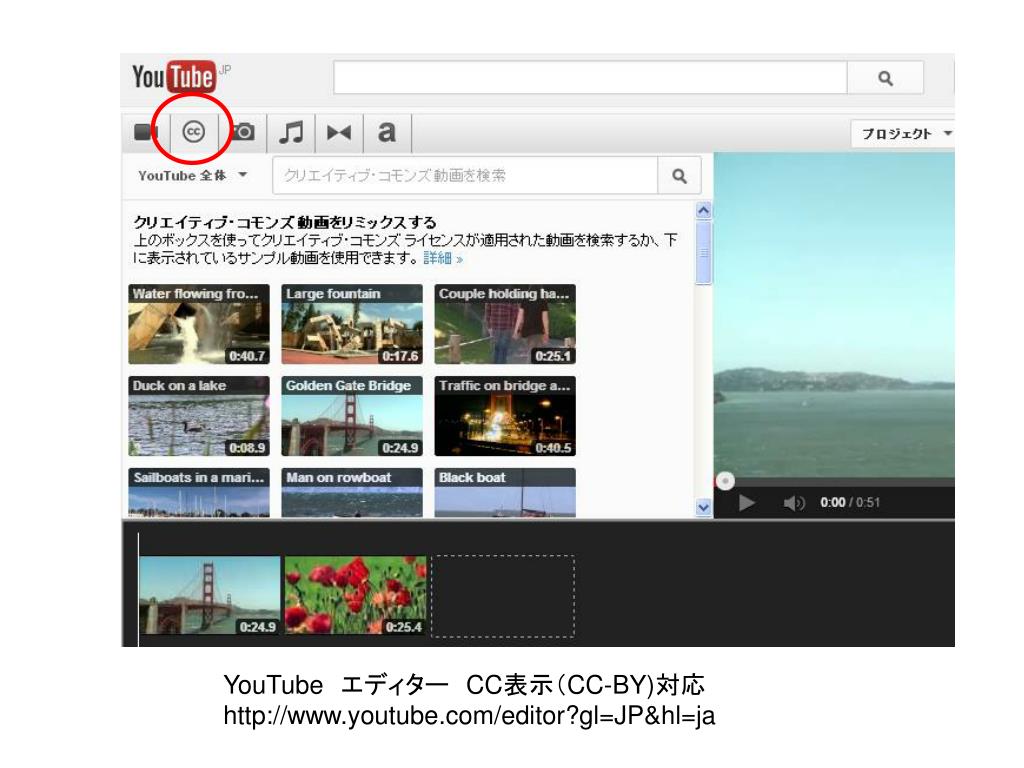Image resolution: width=1024 pixels, height=768 pixels.
Task: Click the empty dashed clip drop slot
Action: [503, 596]
